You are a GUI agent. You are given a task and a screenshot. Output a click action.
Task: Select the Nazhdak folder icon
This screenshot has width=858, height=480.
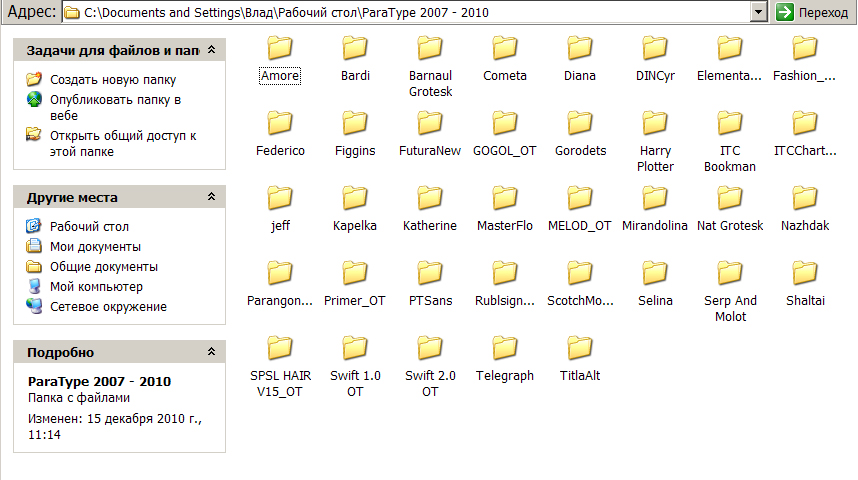804,198
